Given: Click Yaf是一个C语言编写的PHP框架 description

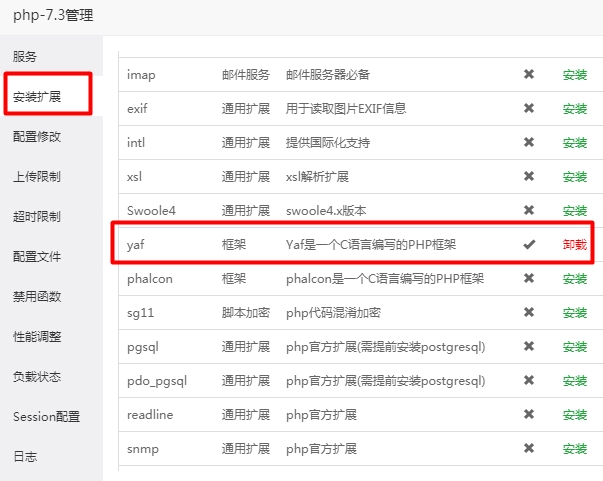Looking at the screenshot, I should click(371, 245).
